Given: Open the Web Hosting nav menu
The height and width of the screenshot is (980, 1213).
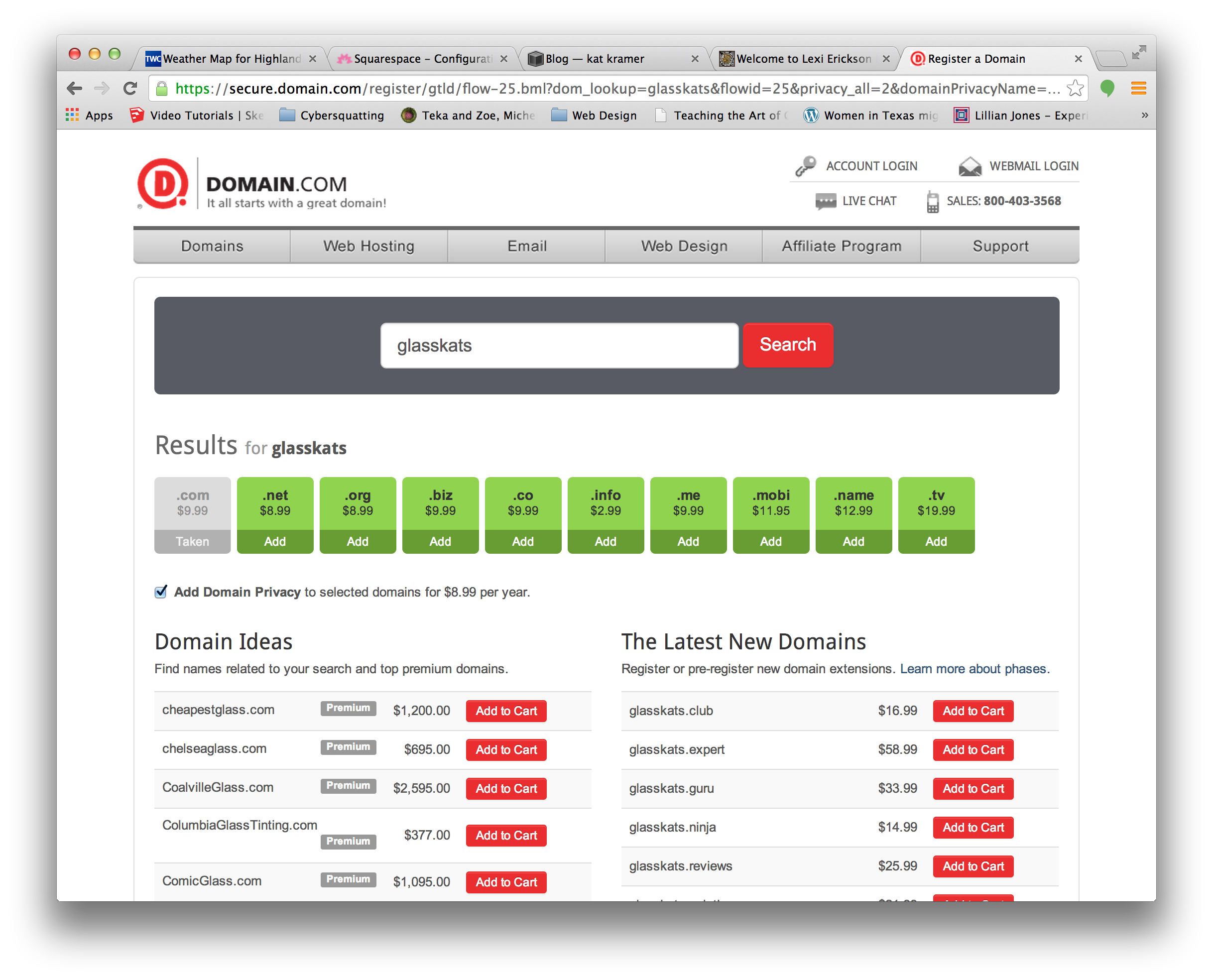Looking at the screenshot, I should tap(368, 246).
